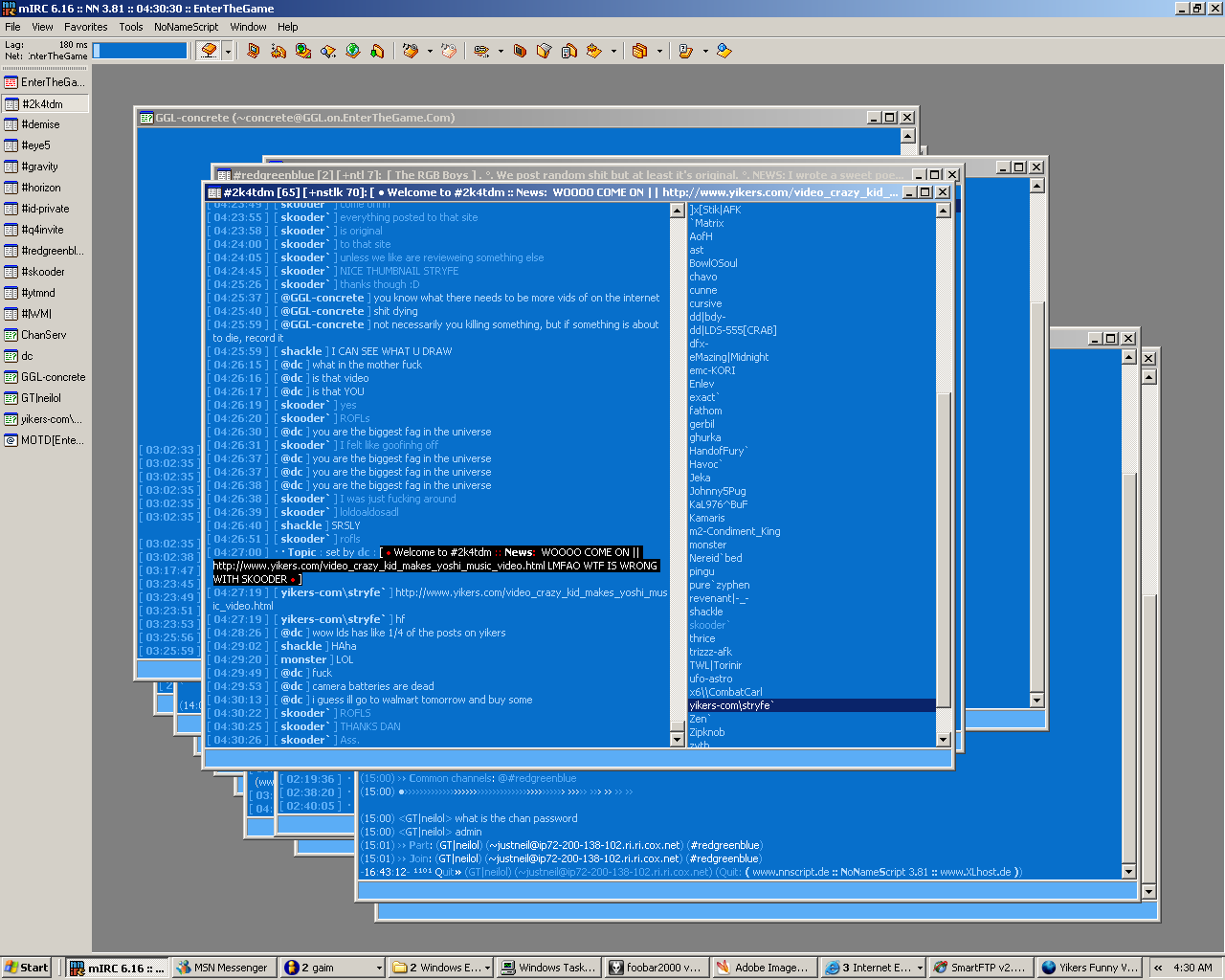The height and width of the screenshot is (980, 1225).
Task: Click the magnifying glass search toolbar icon
Action: (x=328, y=51)
